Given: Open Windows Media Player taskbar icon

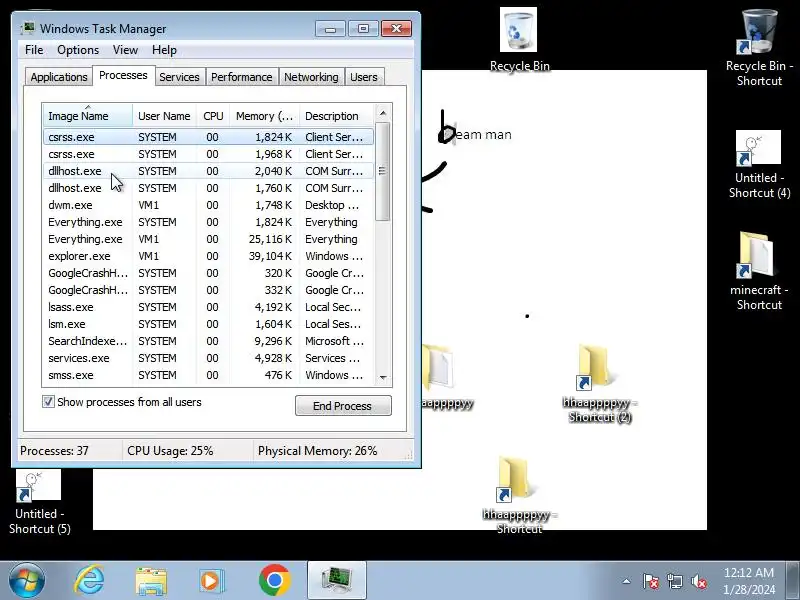Looking at the screenshot, I should pyautogui.click(x=211, y=581).
